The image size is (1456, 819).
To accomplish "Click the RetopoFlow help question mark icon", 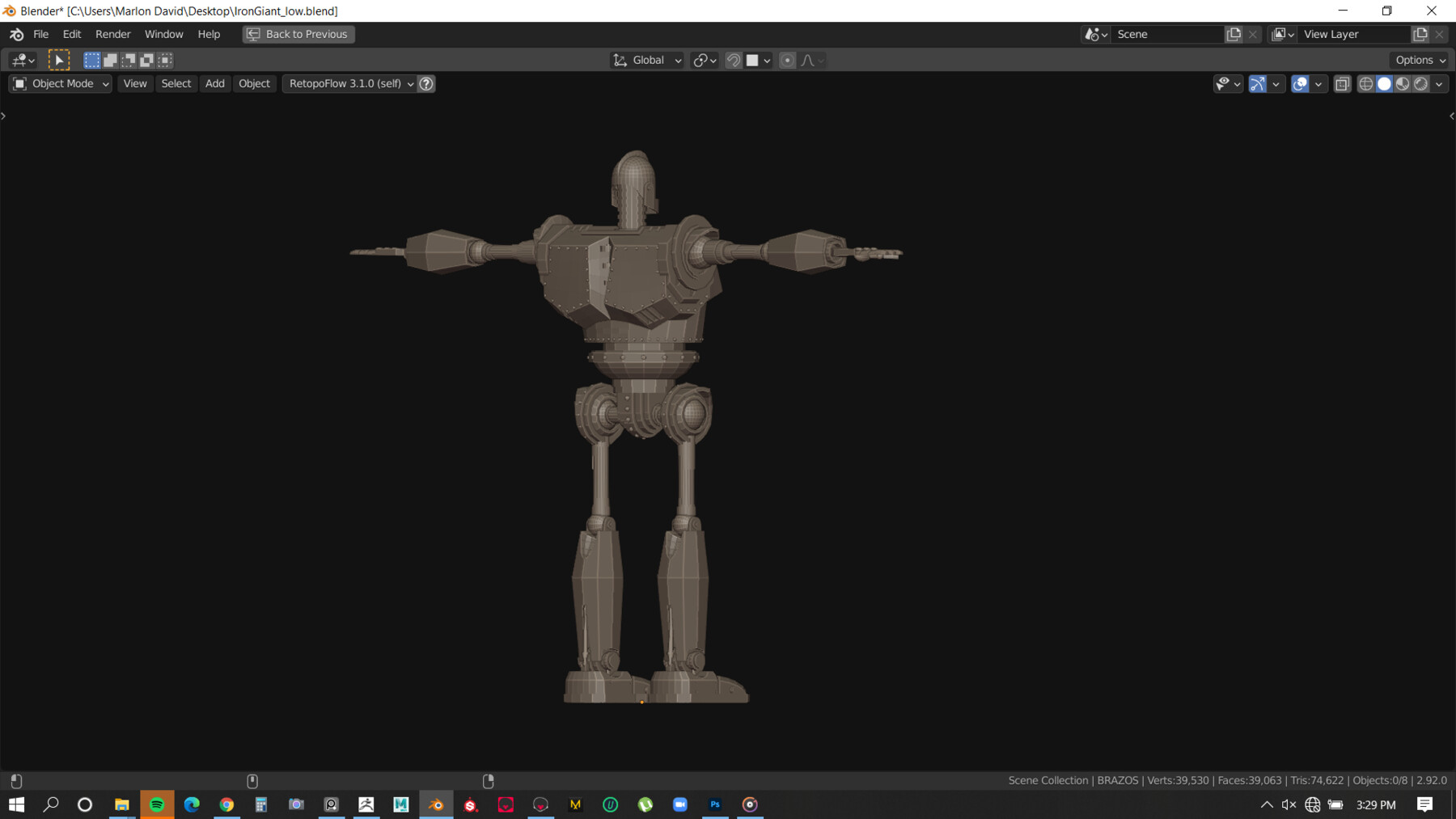I will (426, 83).
